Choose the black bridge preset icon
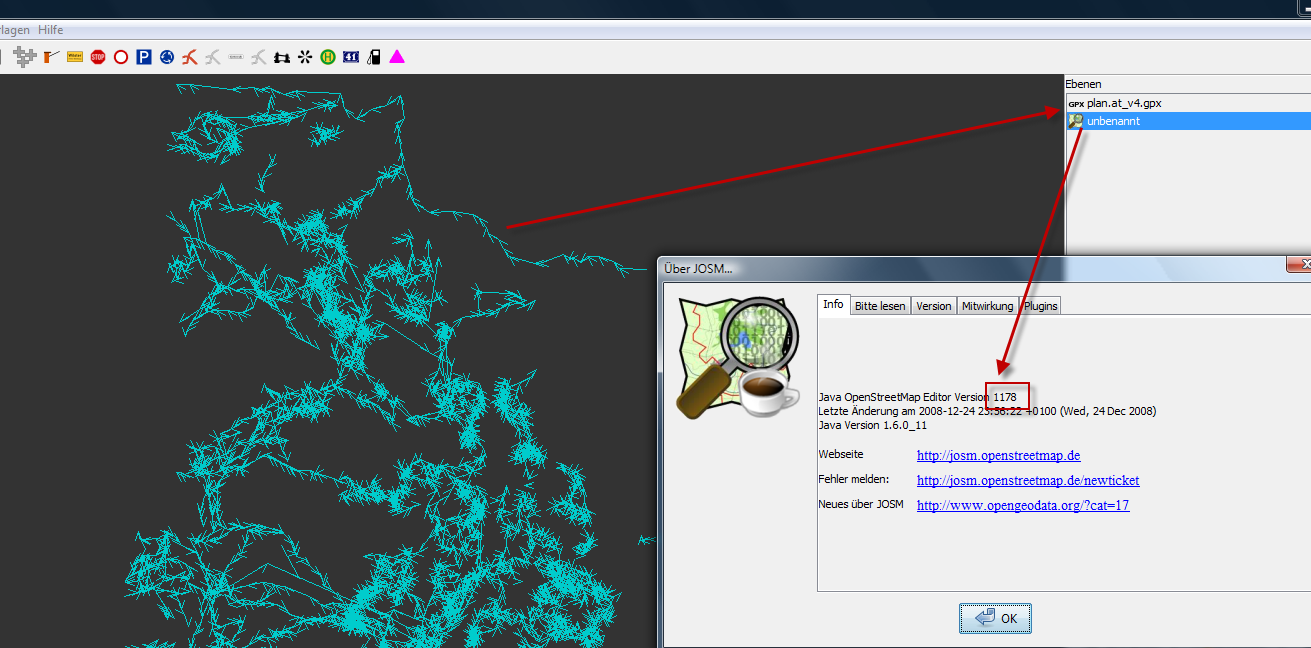Image resolution: width=1311 pixels, height=648 pixels. pyautogui.click(x=282, y=57)
